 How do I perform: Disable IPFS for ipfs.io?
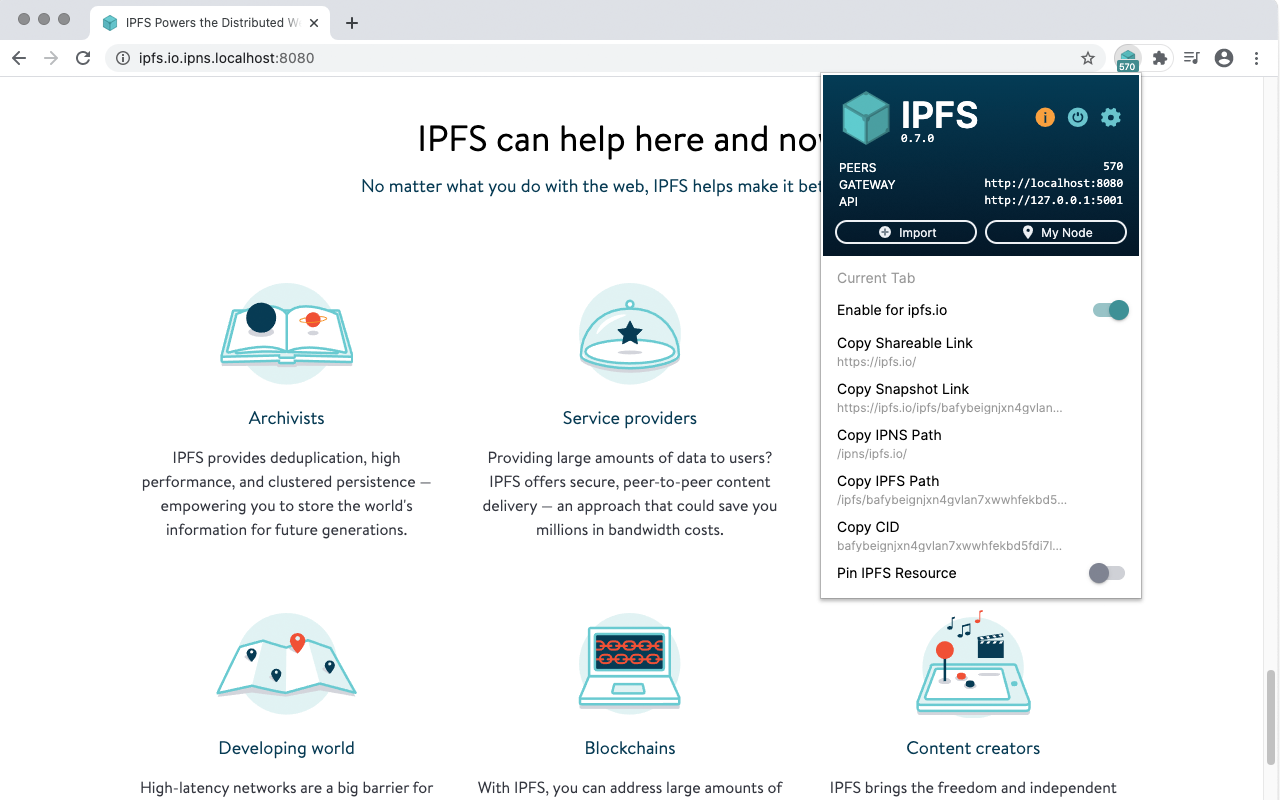pos(1110,310)
